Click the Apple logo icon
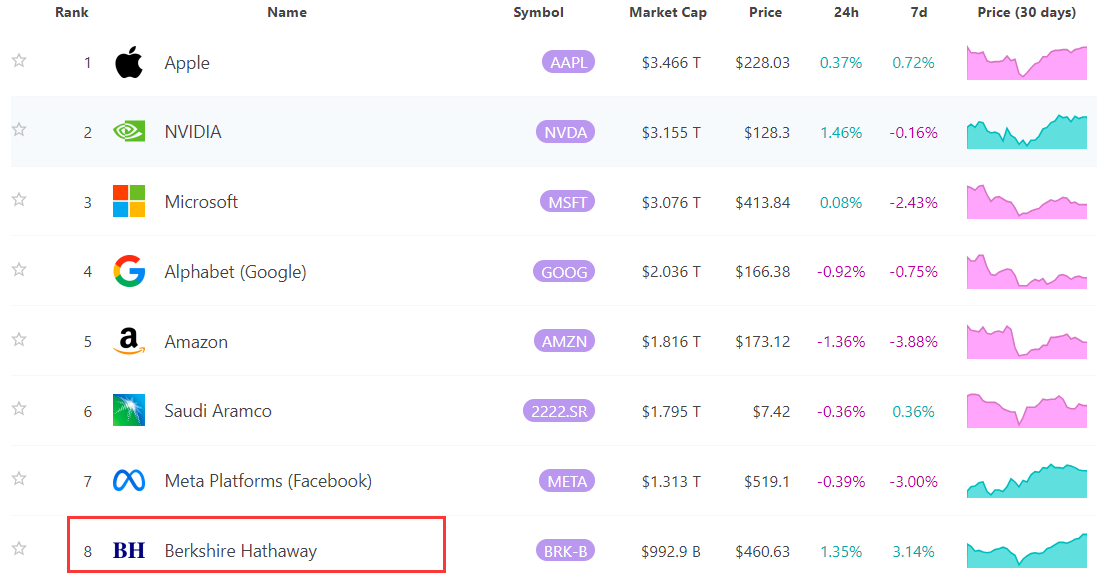The image size is (1097, 583). tap(129, 62)
